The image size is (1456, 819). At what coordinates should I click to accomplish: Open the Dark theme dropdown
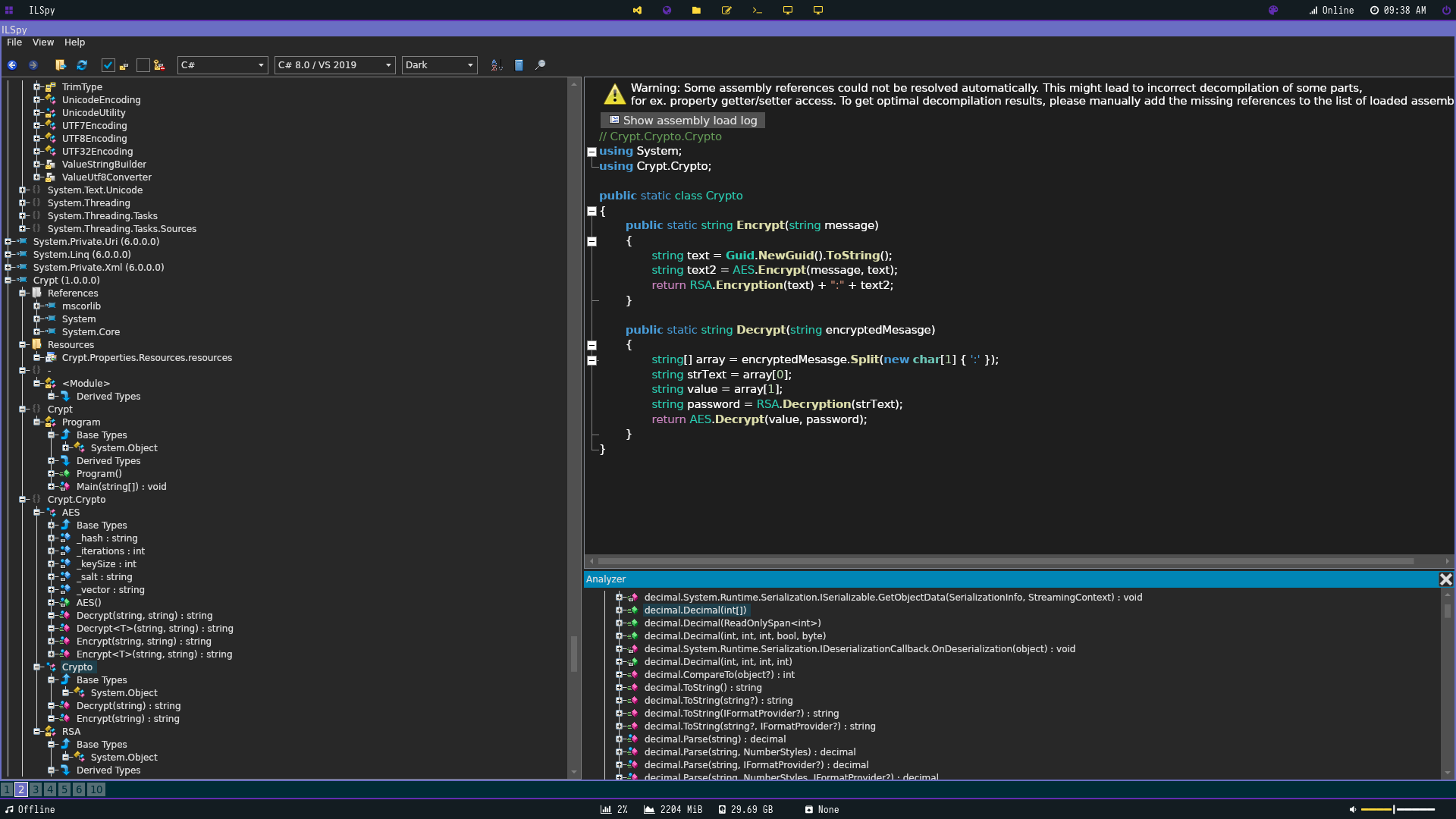point(439,65)
